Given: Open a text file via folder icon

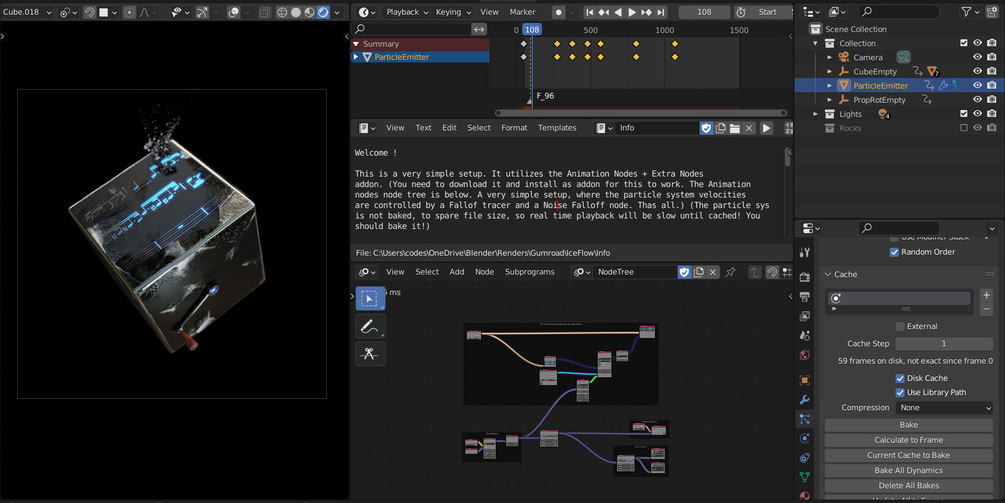Looking at the screenshot, I should 735,128.
